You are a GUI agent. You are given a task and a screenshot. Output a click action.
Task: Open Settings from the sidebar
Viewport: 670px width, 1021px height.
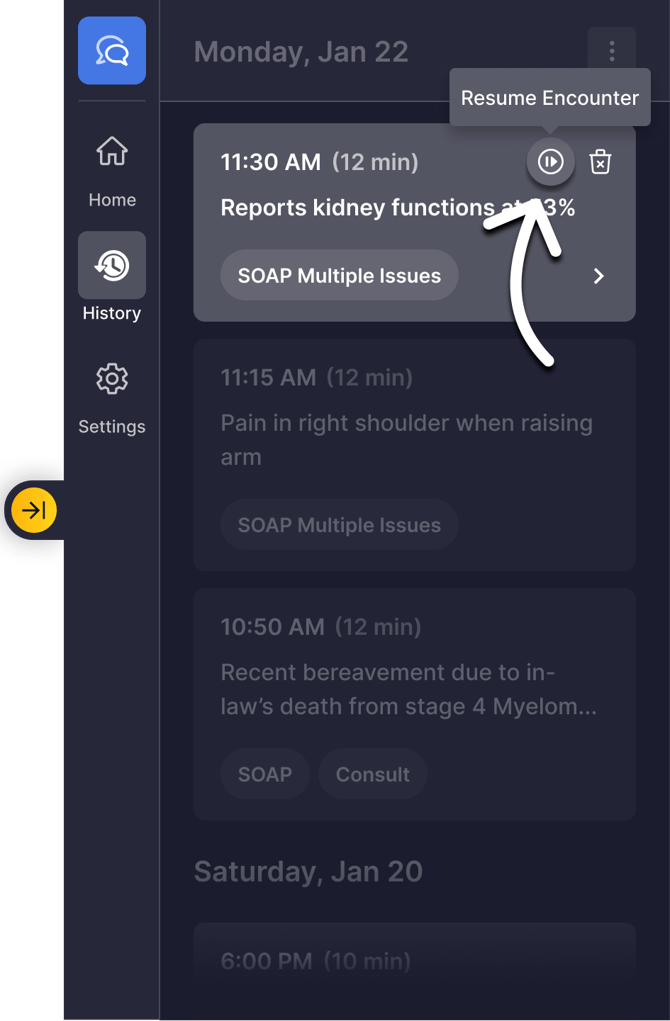(112, 396)
